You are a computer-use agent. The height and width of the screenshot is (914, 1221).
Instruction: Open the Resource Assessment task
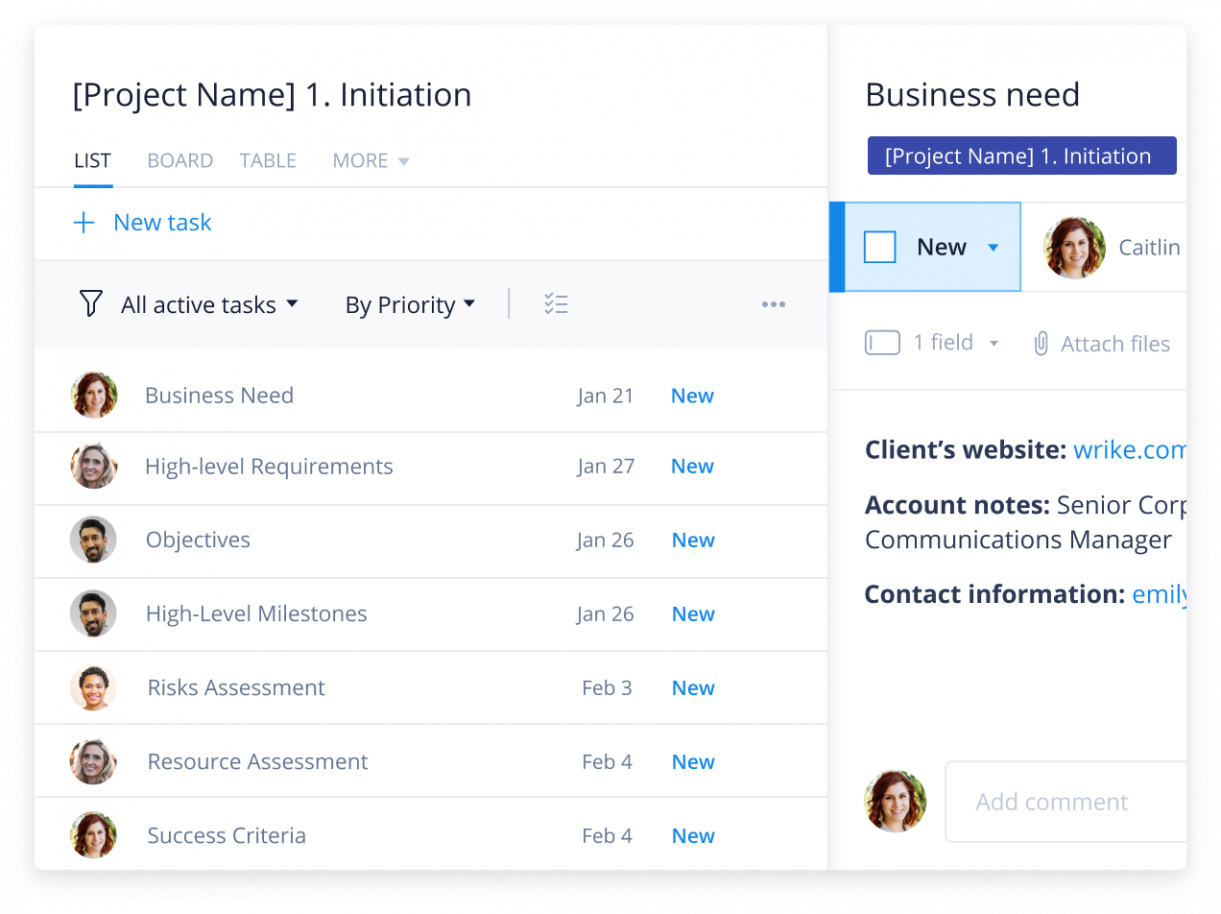coord(258,762)
